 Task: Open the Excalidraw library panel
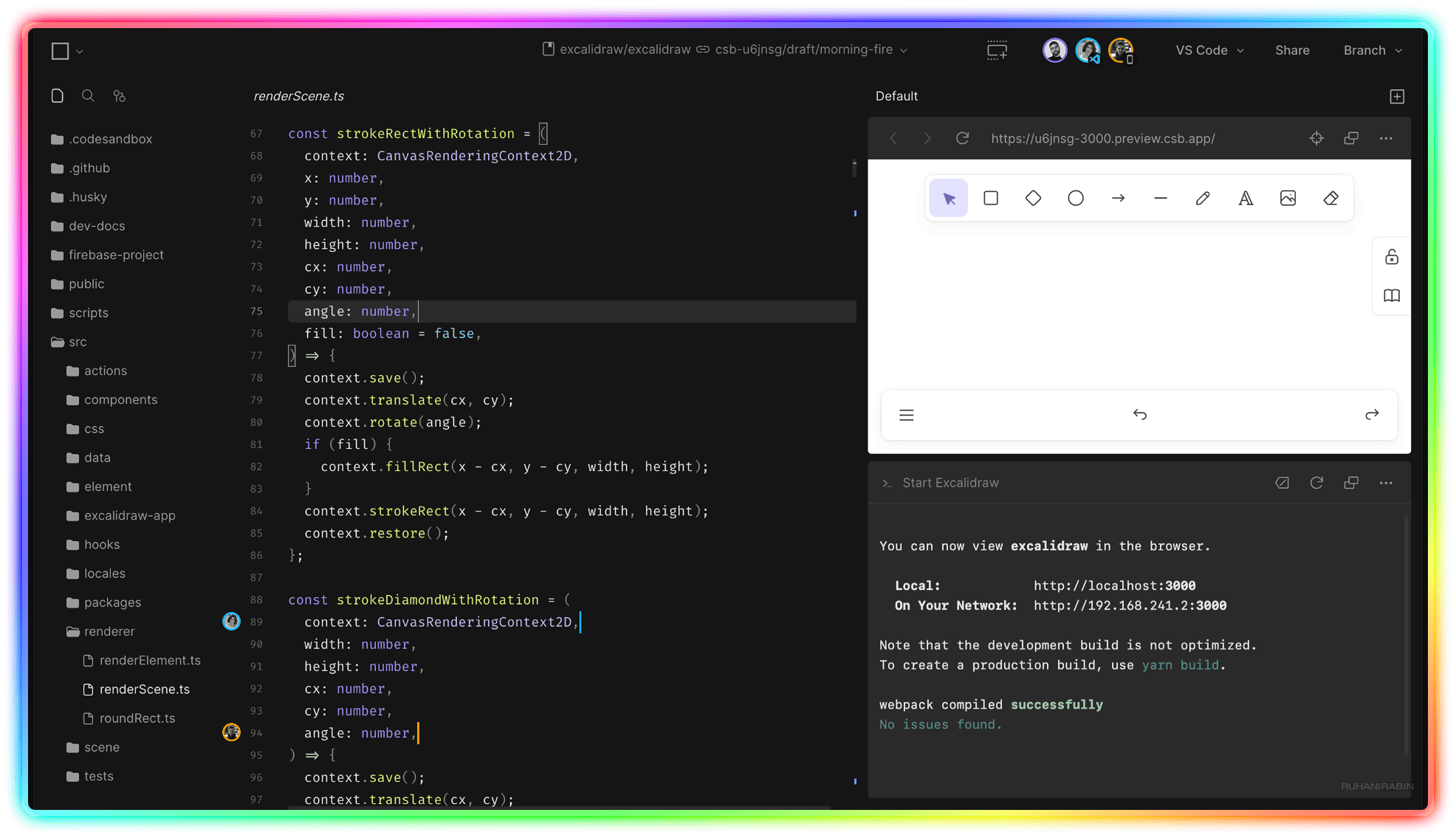coord(1392,295)
